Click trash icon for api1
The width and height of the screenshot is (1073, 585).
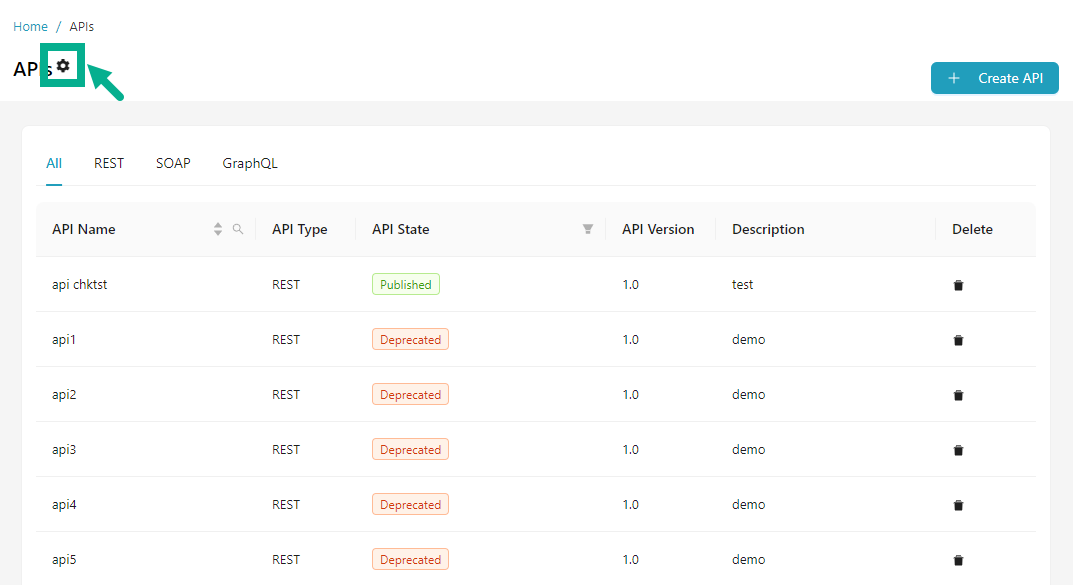point(958,340)
